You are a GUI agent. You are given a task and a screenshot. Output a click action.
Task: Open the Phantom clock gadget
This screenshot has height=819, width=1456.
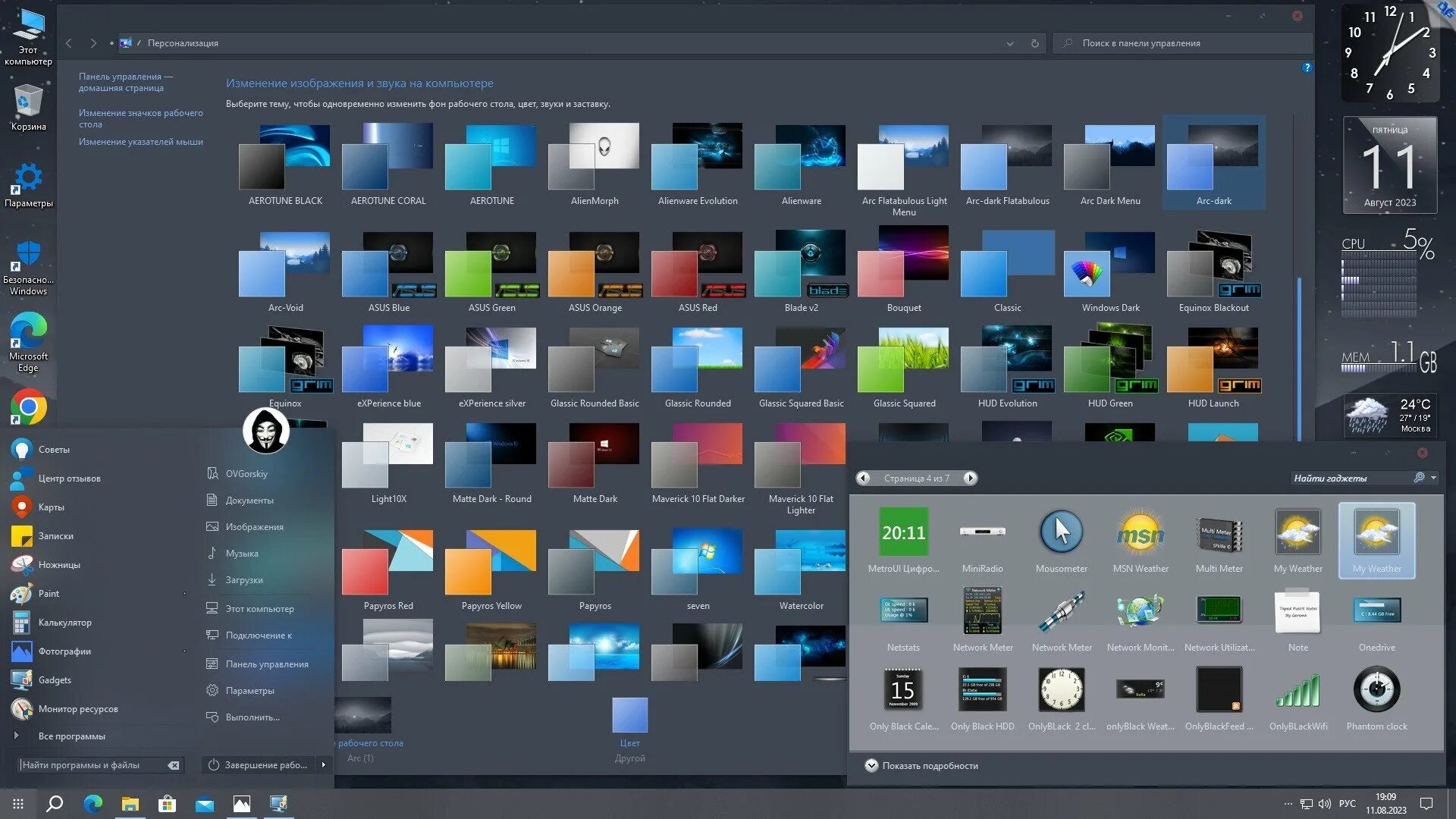[1376, 690]
